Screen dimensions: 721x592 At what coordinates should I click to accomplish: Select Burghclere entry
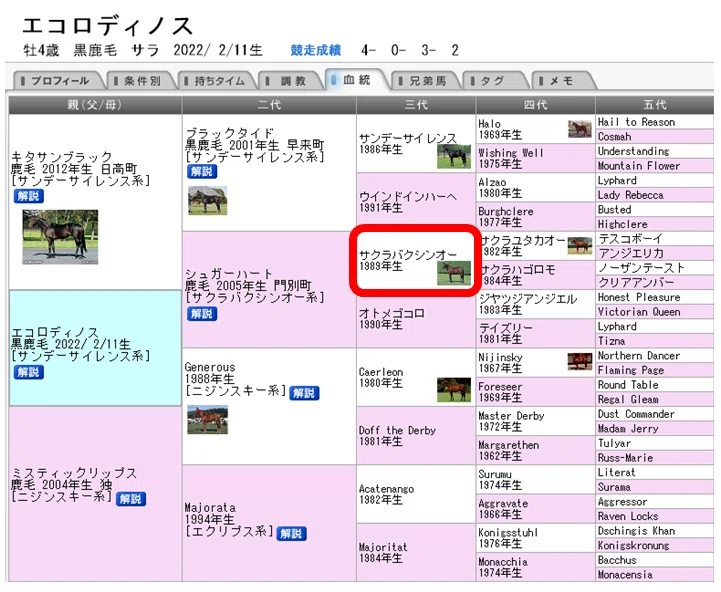(x=536, y=217)
